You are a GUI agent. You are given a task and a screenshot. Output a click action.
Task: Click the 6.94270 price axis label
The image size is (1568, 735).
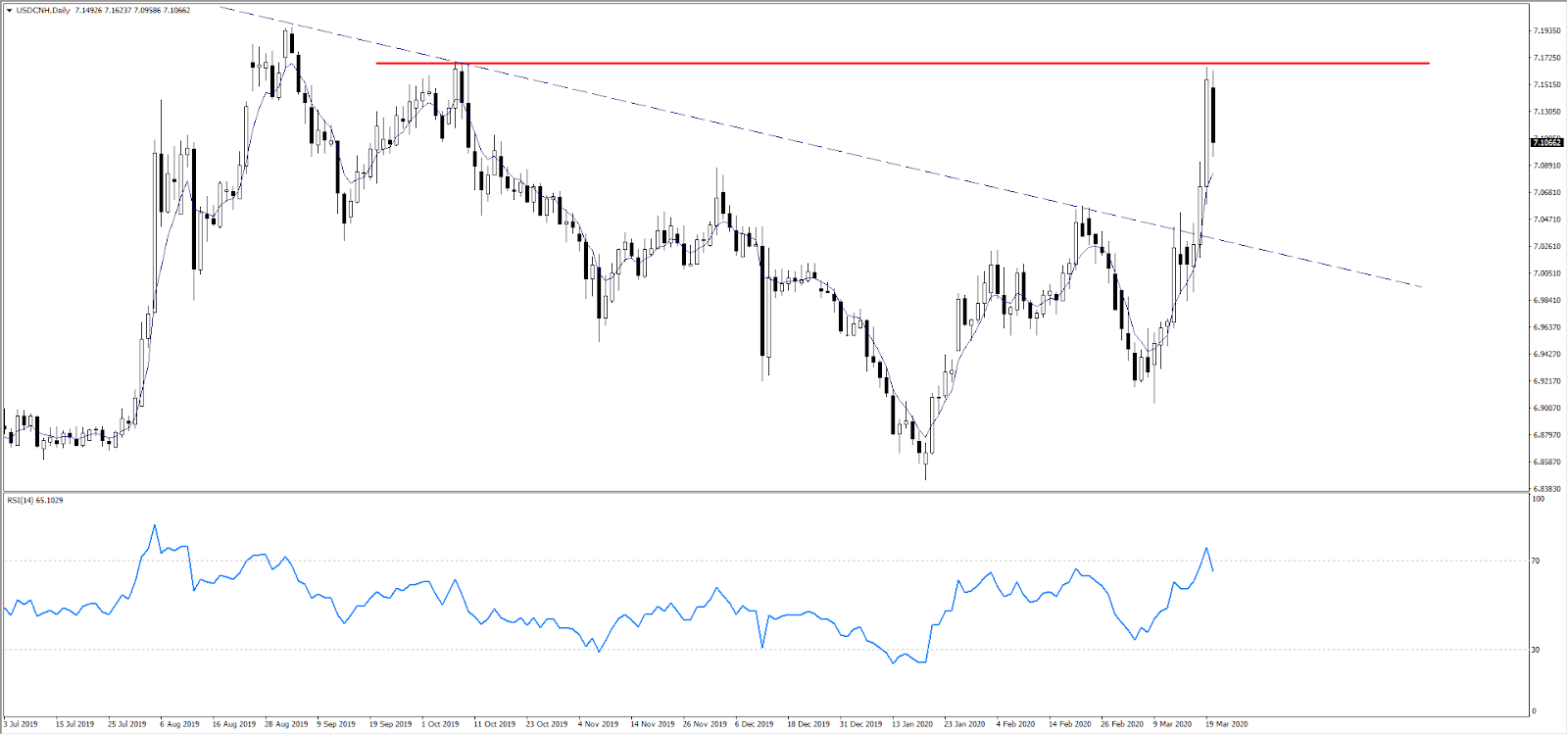1546,355
